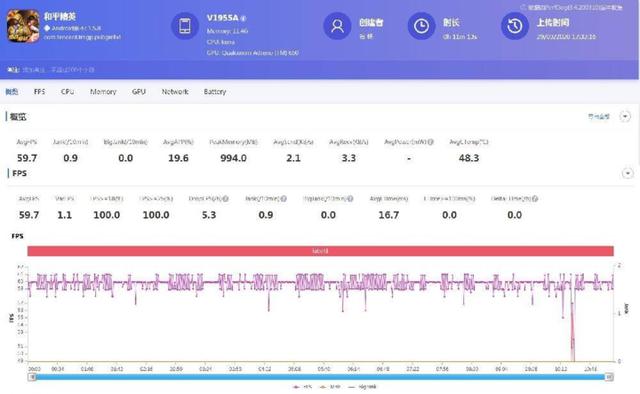640x394 pixels.
Task: Click the PeakMemory value 994.0
Action: (233, 158)
